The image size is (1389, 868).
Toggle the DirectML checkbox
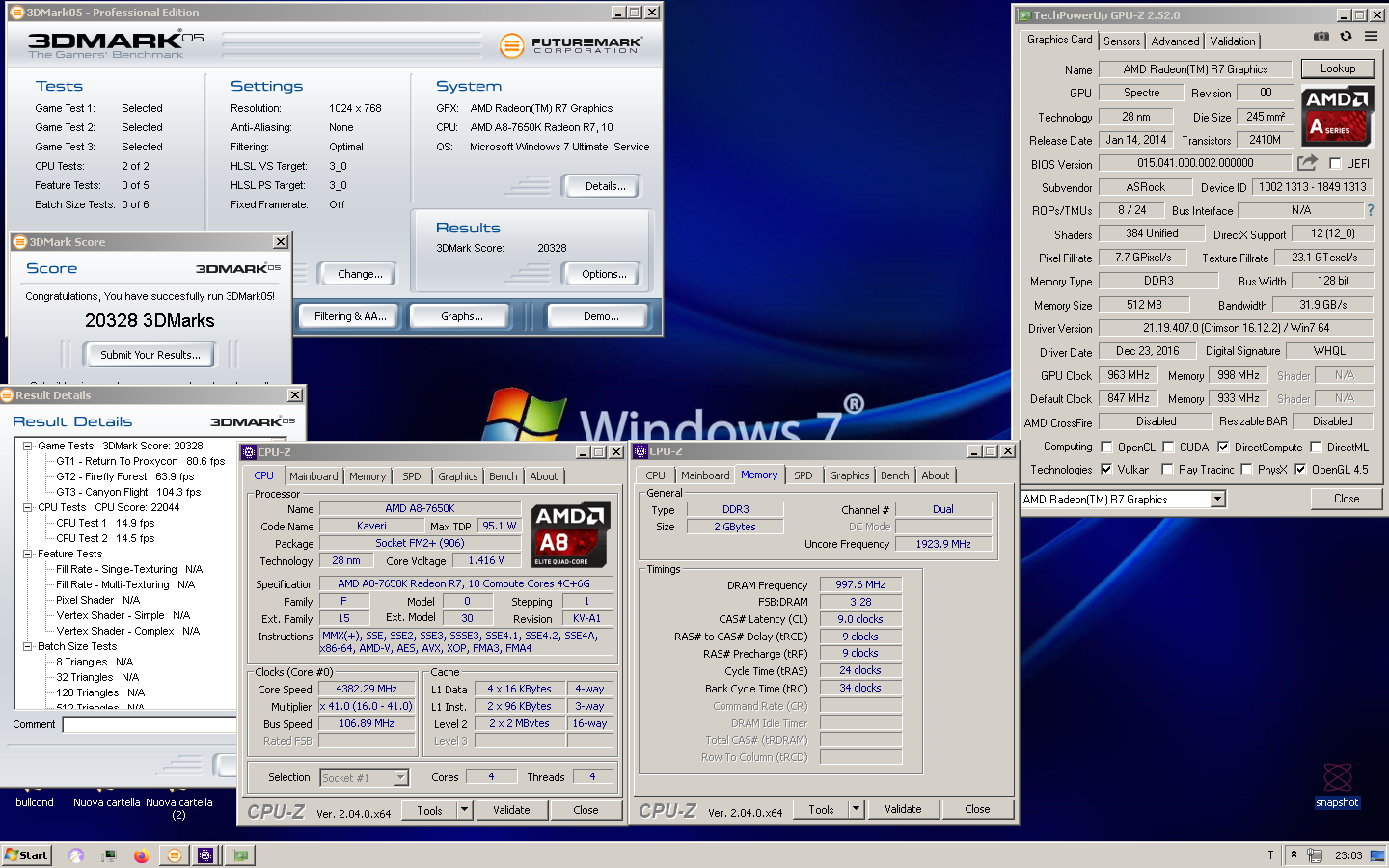(1316, 447)
